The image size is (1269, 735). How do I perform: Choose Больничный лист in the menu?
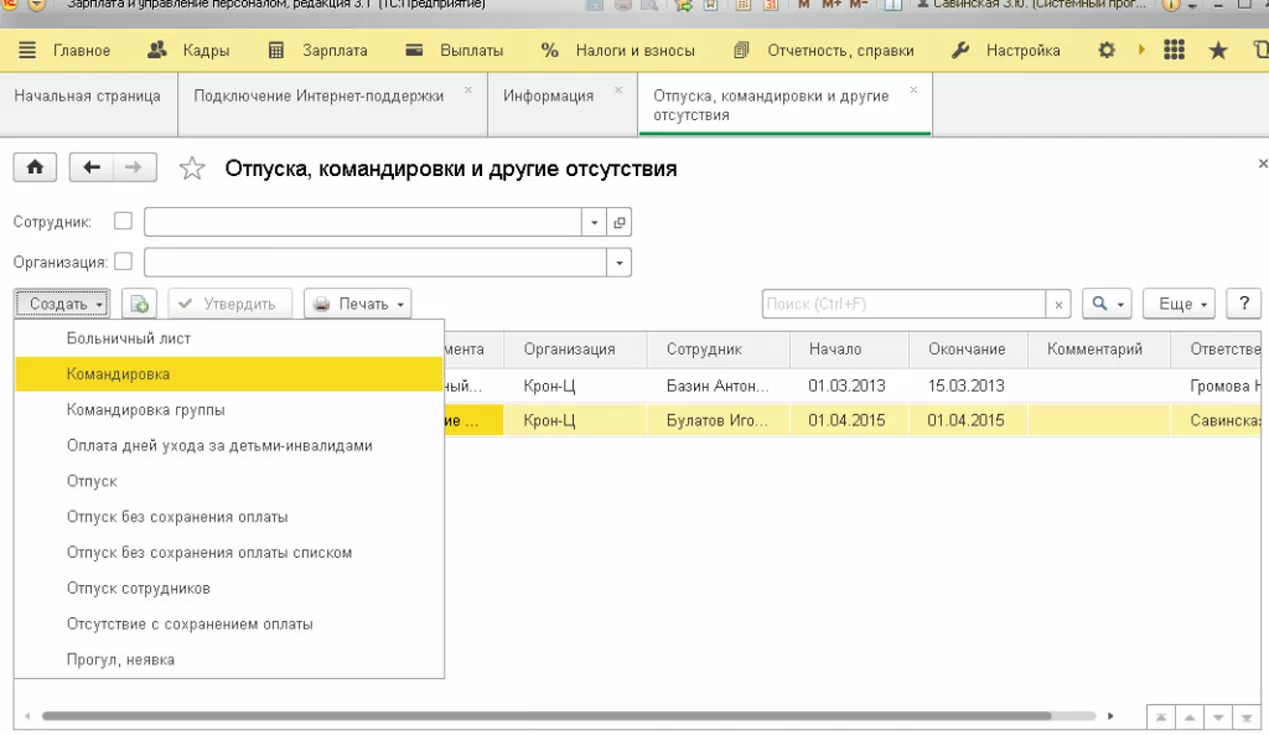pos(128,338)
